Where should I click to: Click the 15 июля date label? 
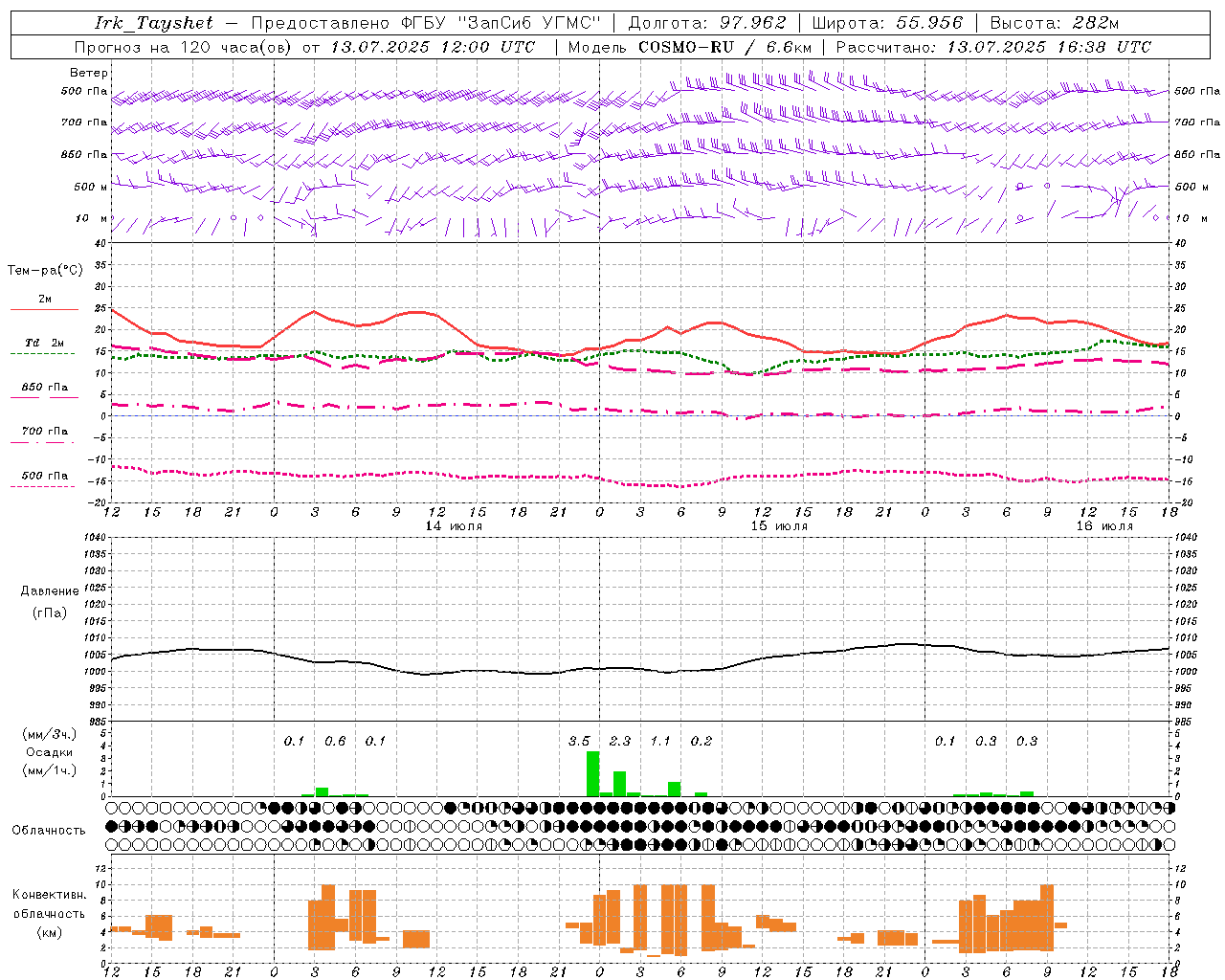tap(779, 526)
